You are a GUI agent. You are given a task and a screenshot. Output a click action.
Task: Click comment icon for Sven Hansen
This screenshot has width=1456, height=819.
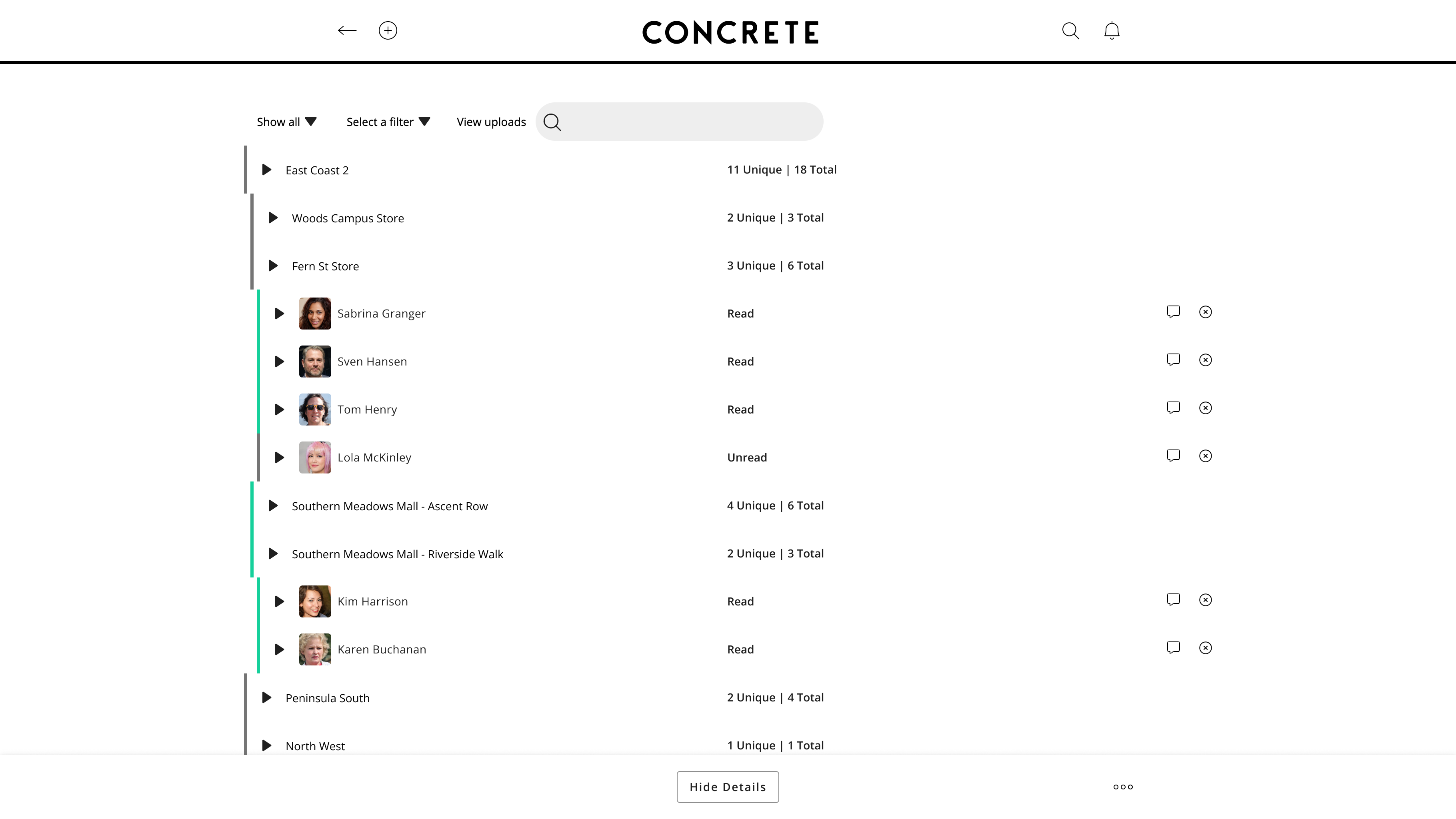[1173, 360]
